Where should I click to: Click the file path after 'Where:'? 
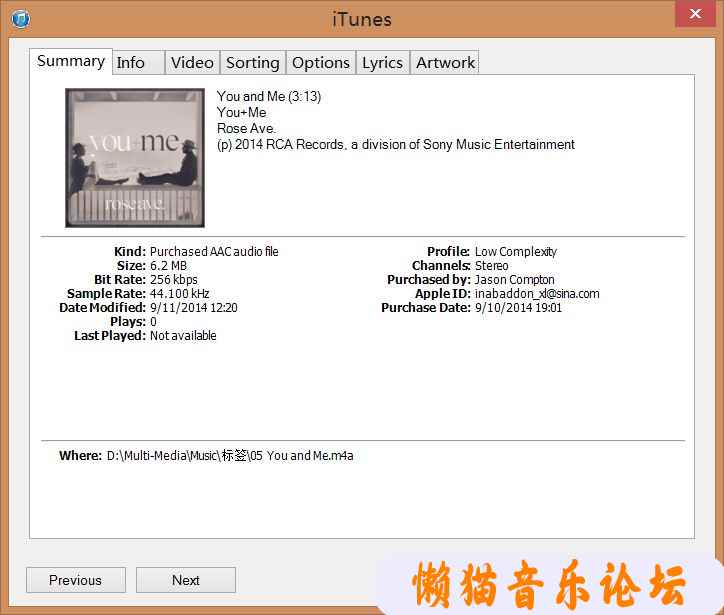click(x=230, y=456)
